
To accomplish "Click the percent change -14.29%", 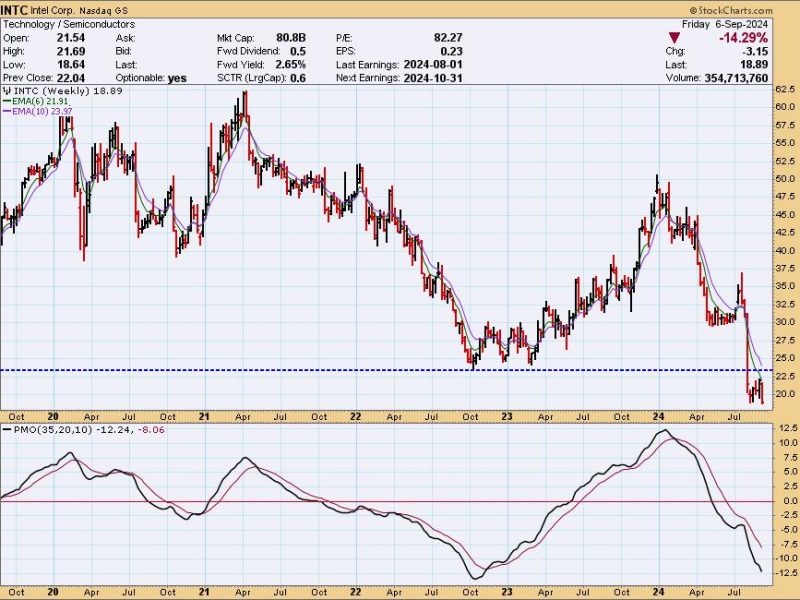I will pyautogui.click(x=742, y=38).
